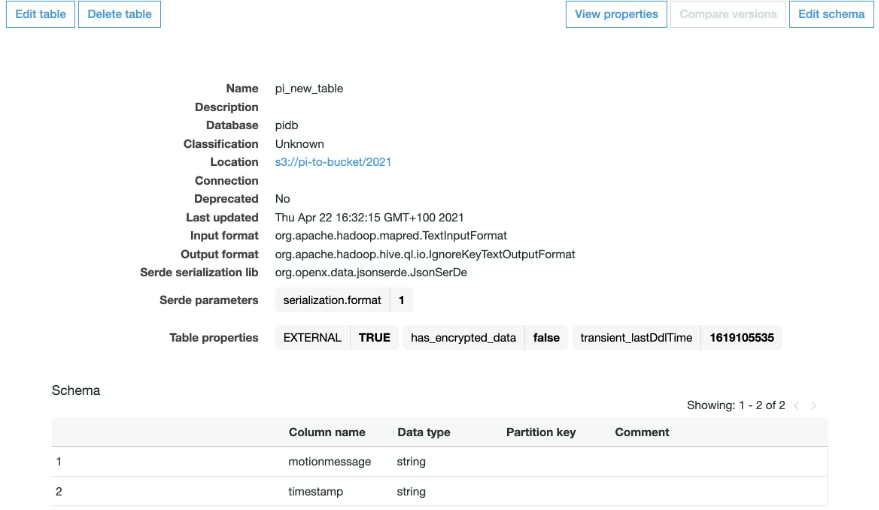The width and height of the screenshot is (879, 510).
Task: Open the Edit schema button
Action: pos(831,15)
